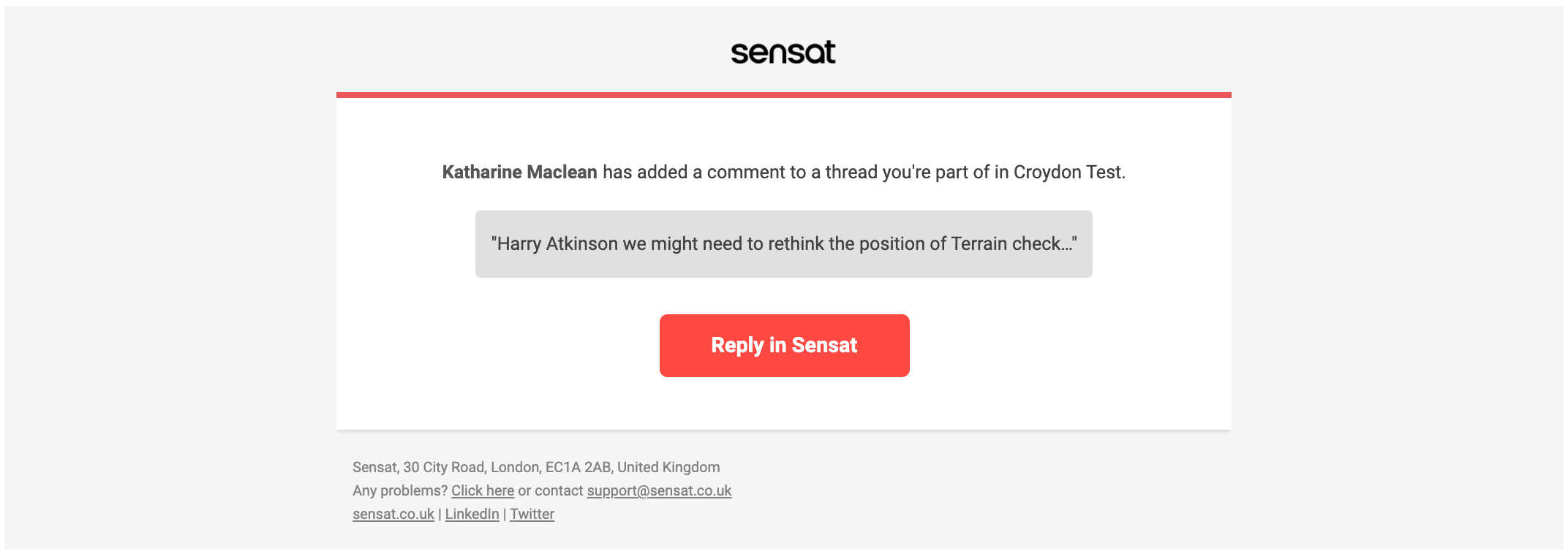
Task: Click the 'Croydon Test' project name
Action: [x=1068, y=172]
